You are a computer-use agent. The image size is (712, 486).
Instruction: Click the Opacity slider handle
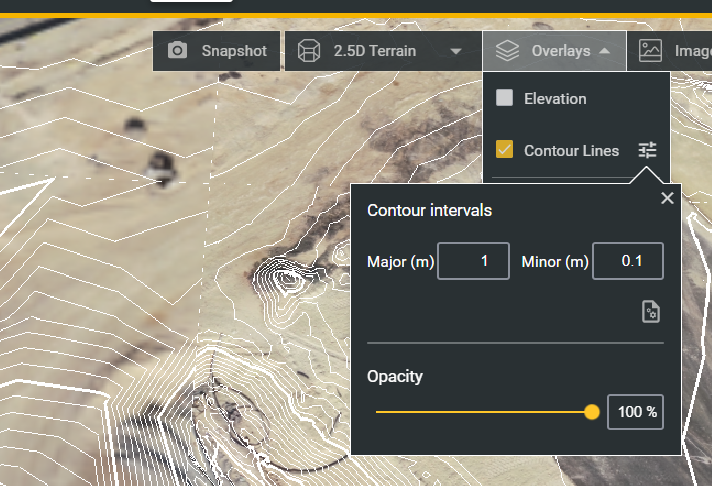click(x=592, y=412)
